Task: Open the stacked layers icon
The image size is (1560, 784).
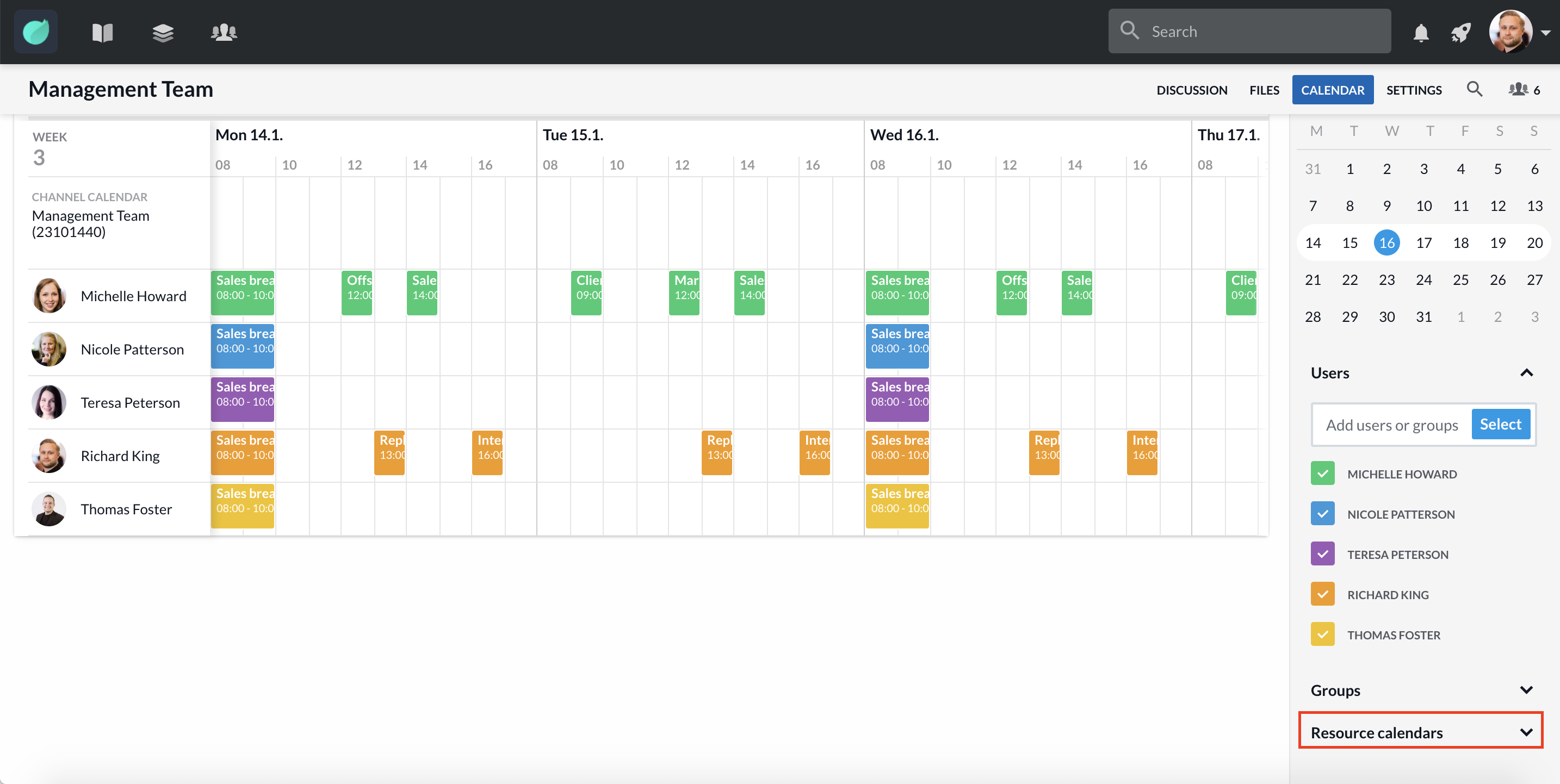Action: pyautogui.click(x=163, y=32)
